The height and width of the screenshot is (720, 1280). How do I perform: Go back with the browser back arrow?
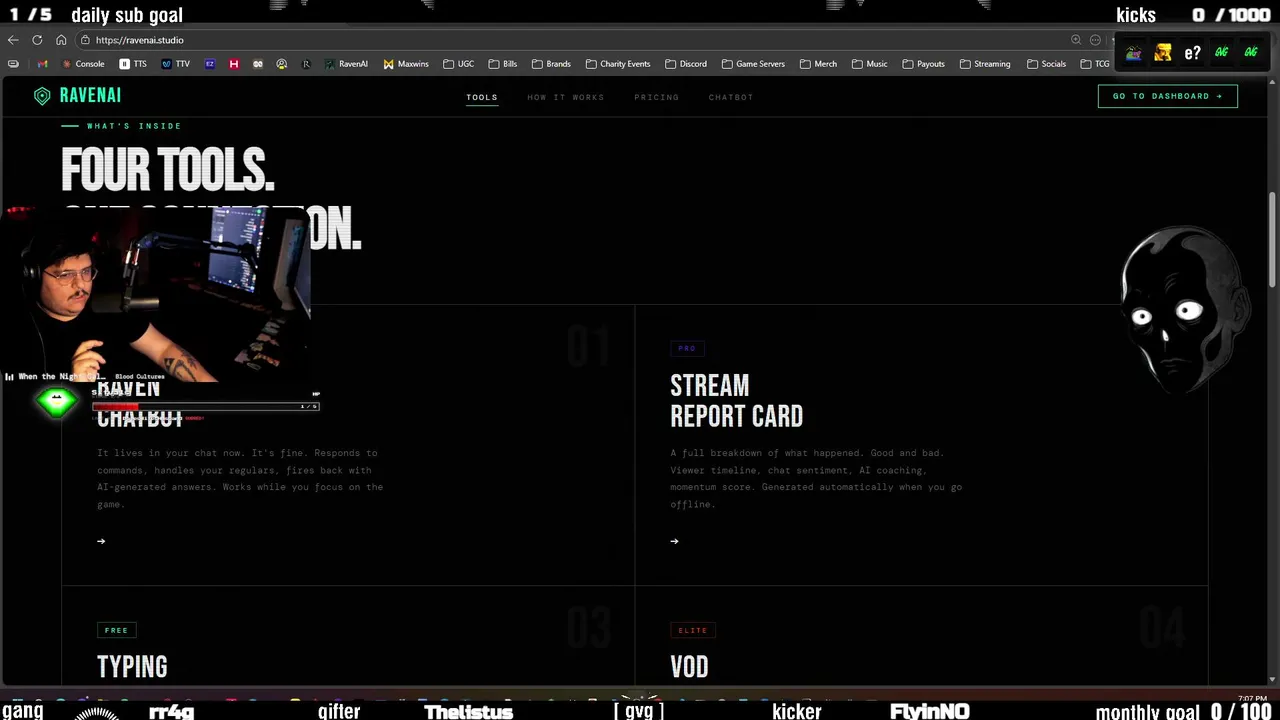[12, 40]
